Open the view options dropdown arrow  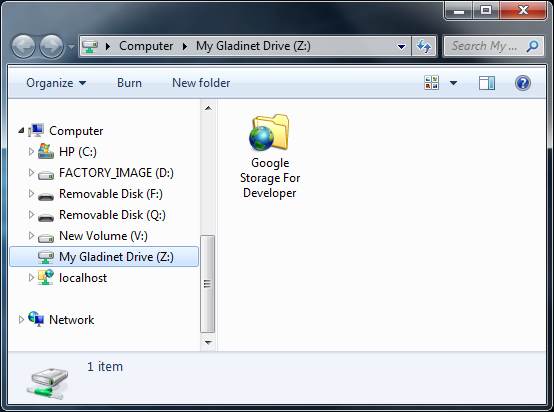[x=453, y=83]
